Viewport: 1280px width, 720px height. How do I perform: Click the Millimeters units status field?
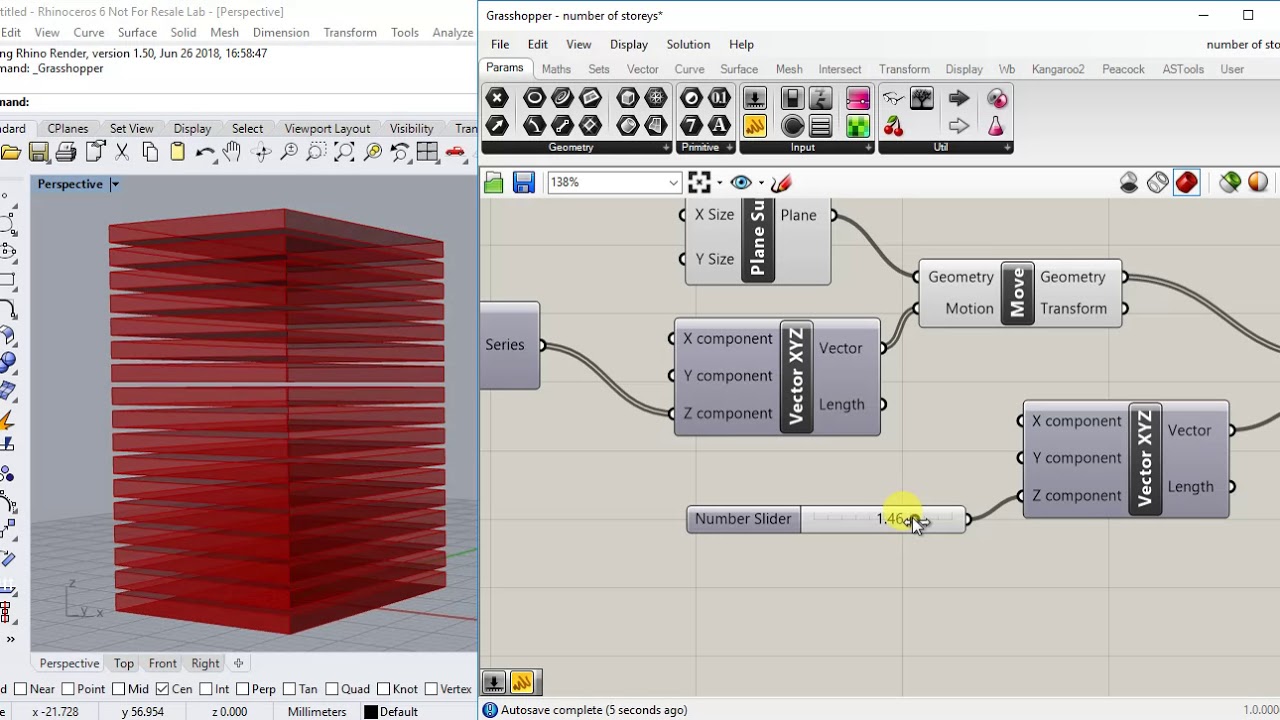point(317,712)
